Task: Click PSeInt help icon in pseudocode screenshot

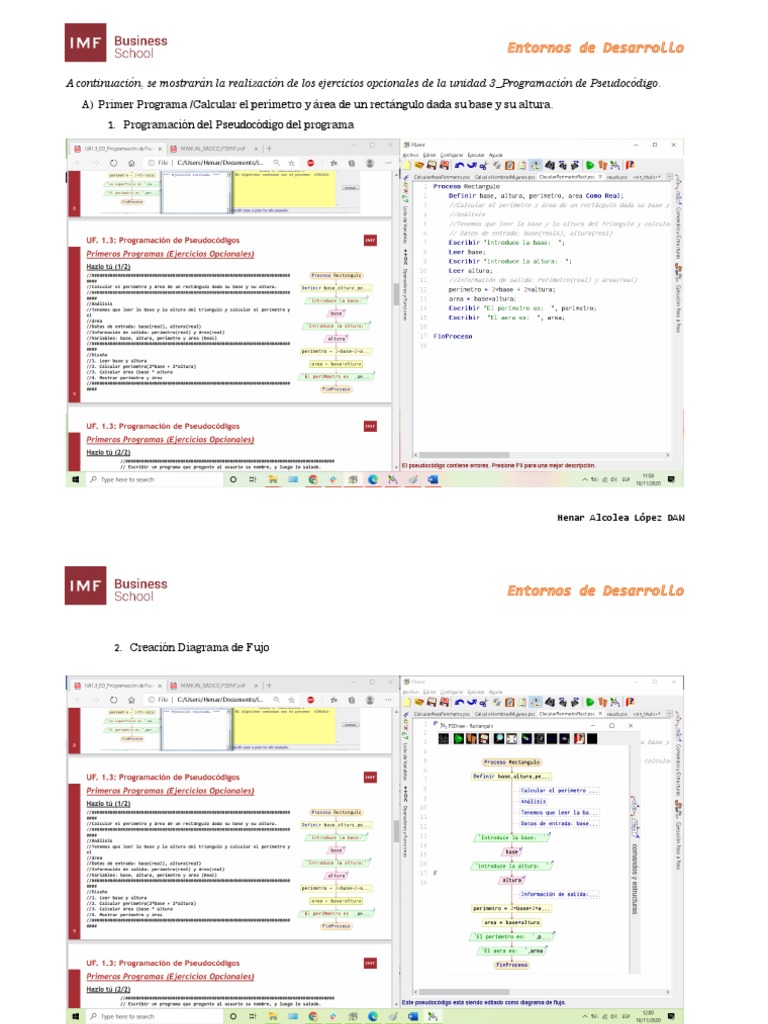Action: click(x=630, y=165)
